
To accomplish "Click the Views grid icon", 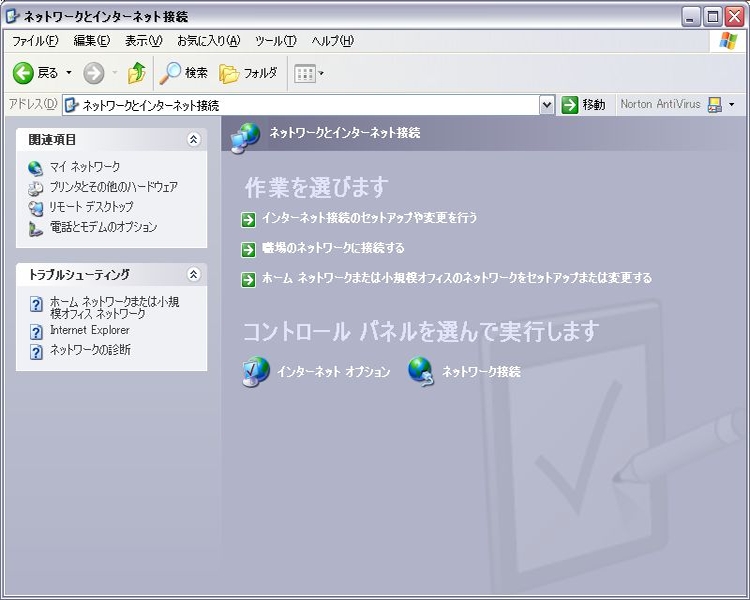I will pos(305,74).
